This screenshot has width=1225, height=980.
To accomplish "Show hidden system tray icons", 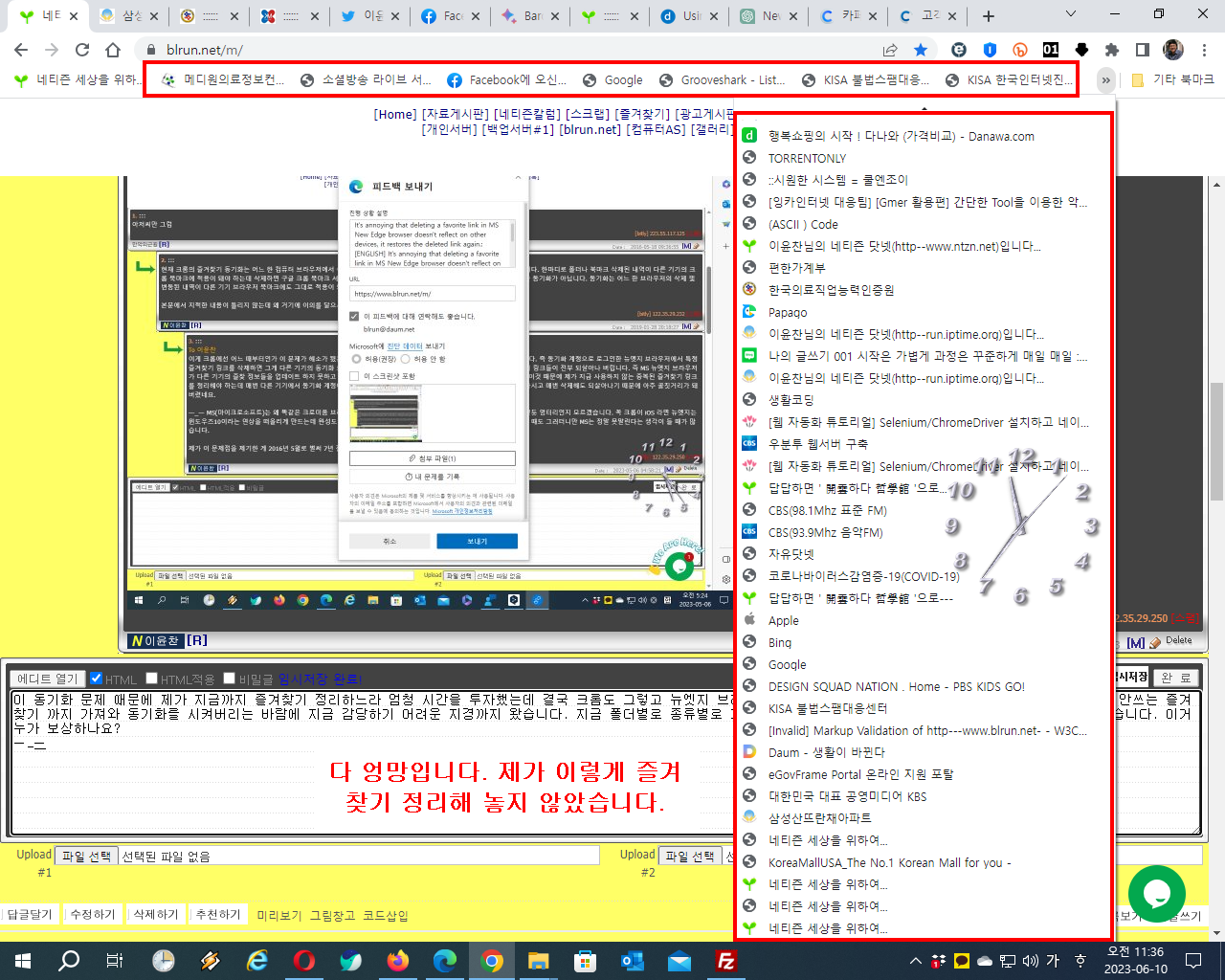I will tap(916, 961).
